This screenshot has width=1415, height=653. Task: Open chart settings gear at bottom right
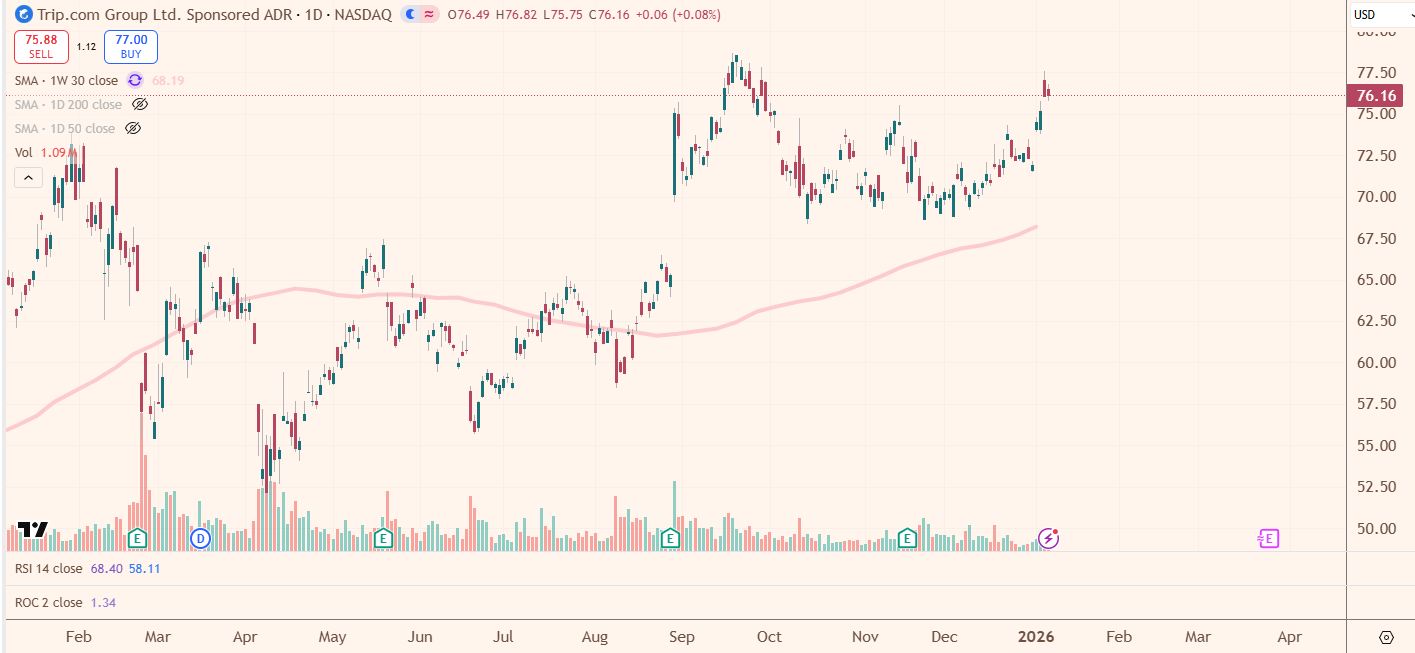coord(1386,637)
